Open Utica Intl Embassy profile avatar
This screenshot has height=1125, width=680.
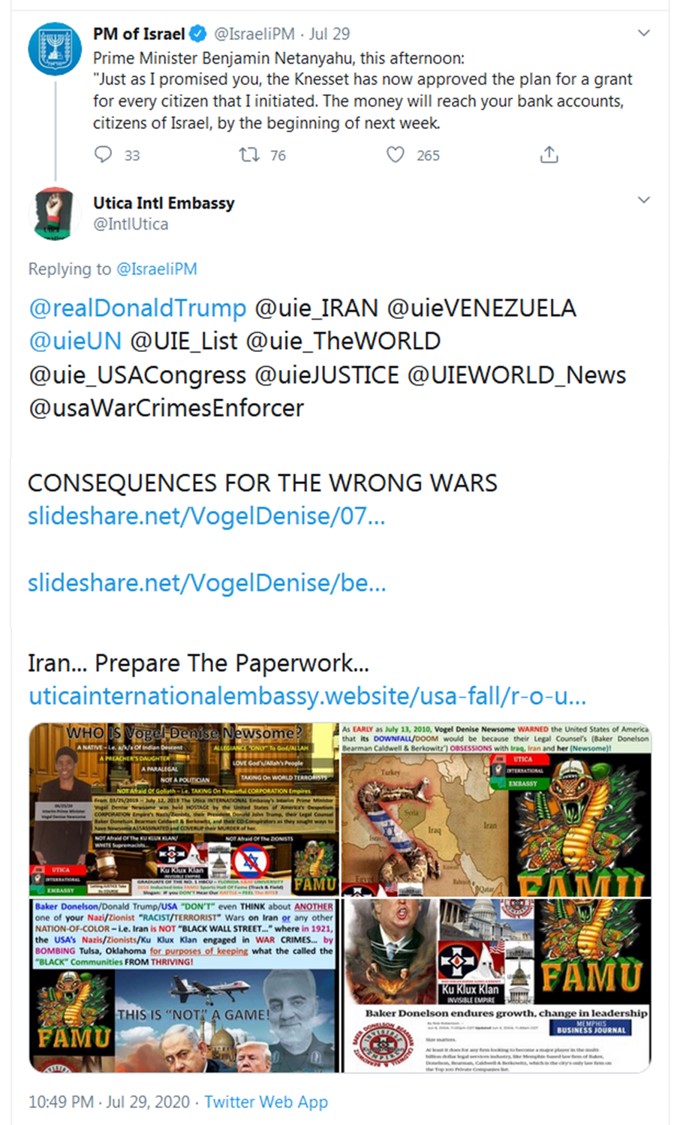(x=55, y=213)
